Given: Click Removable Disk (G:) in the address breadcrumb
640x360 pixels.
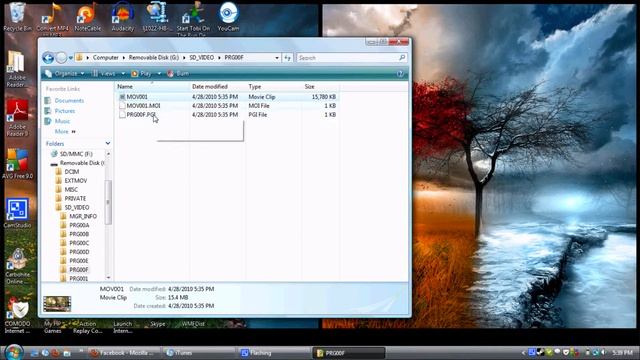Looking at the screenshot, I should [x=154, y=58].
